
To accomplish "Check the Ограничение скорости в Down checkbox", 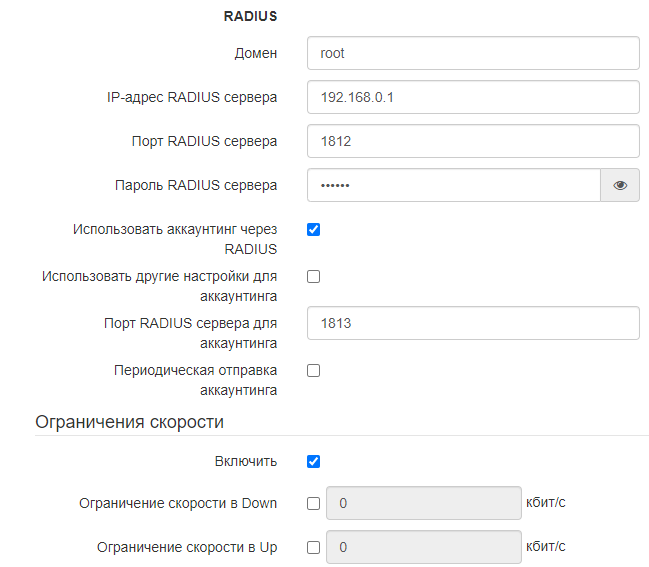I will tap(313, 503).
